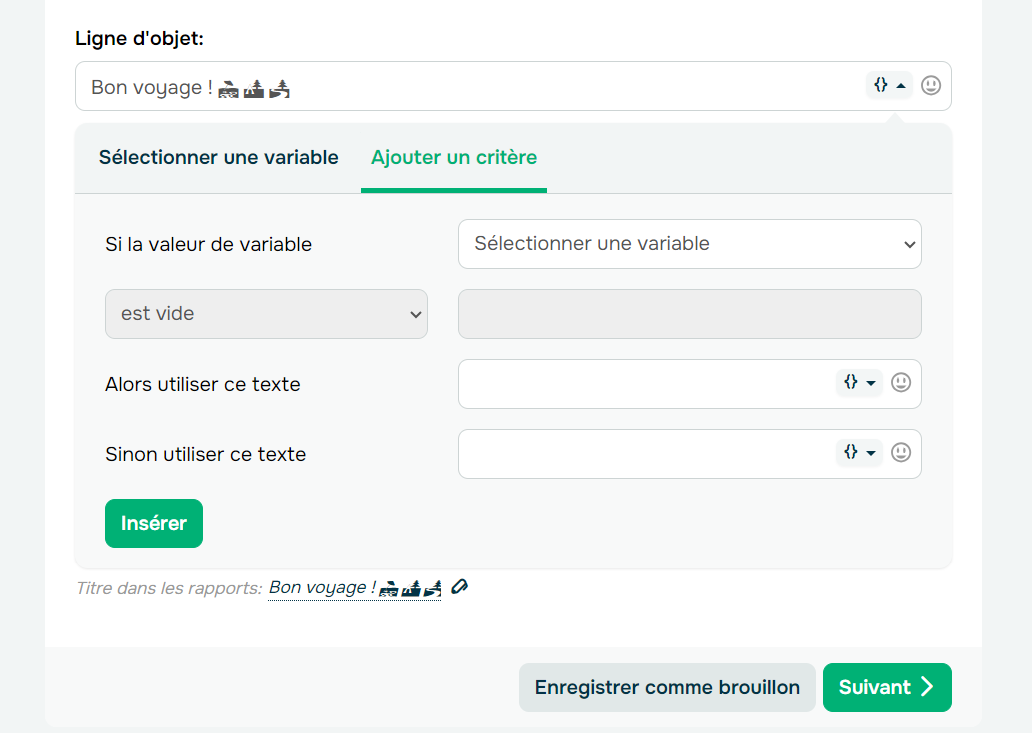The width and height of the screenshot is (1032, 733).
Task: Click the last emoji in the report title line
Action: coord(433,588)
